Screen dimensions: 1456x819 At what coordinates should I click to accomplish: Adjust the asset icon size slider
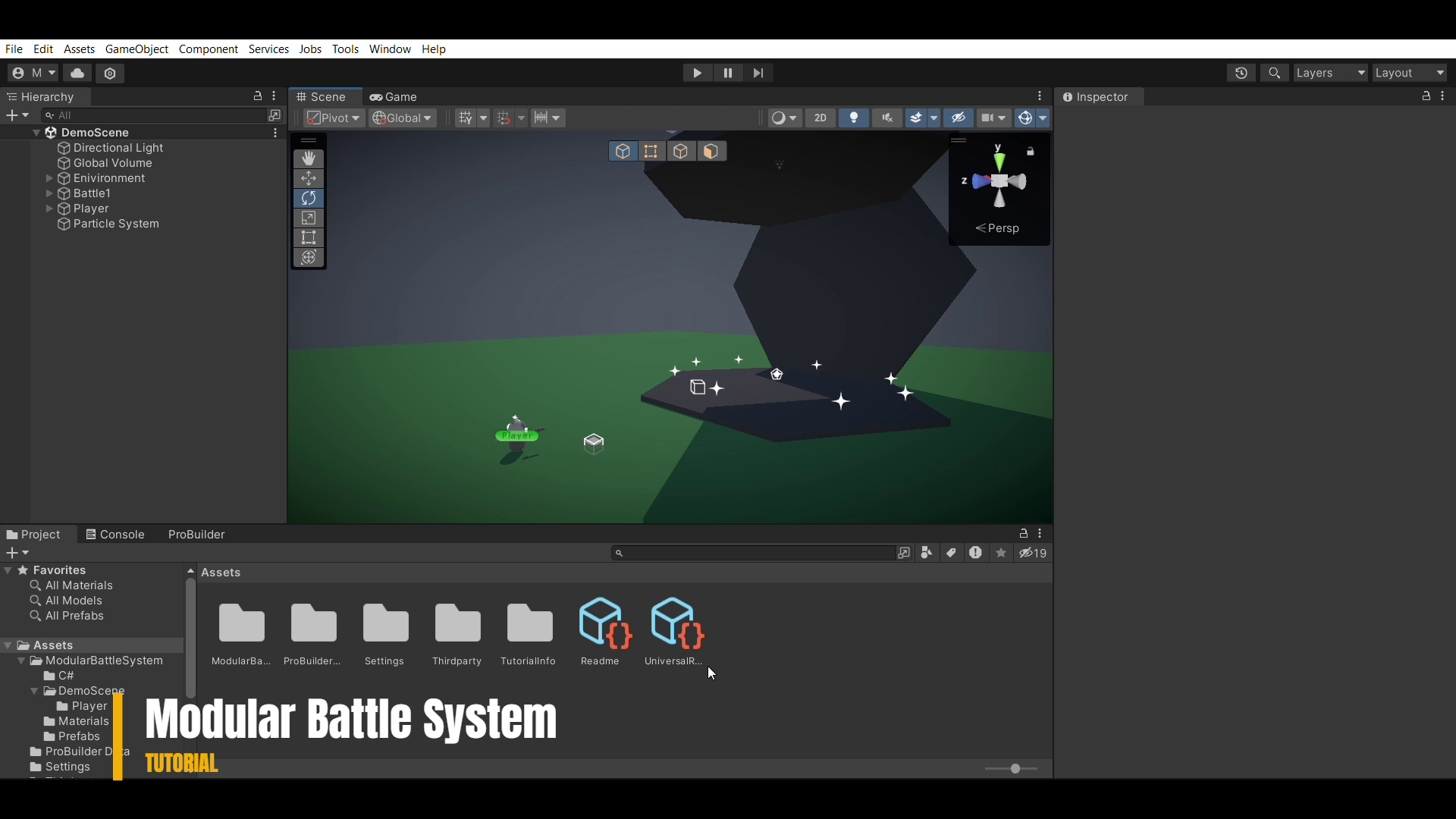(x=1012, y=768)
